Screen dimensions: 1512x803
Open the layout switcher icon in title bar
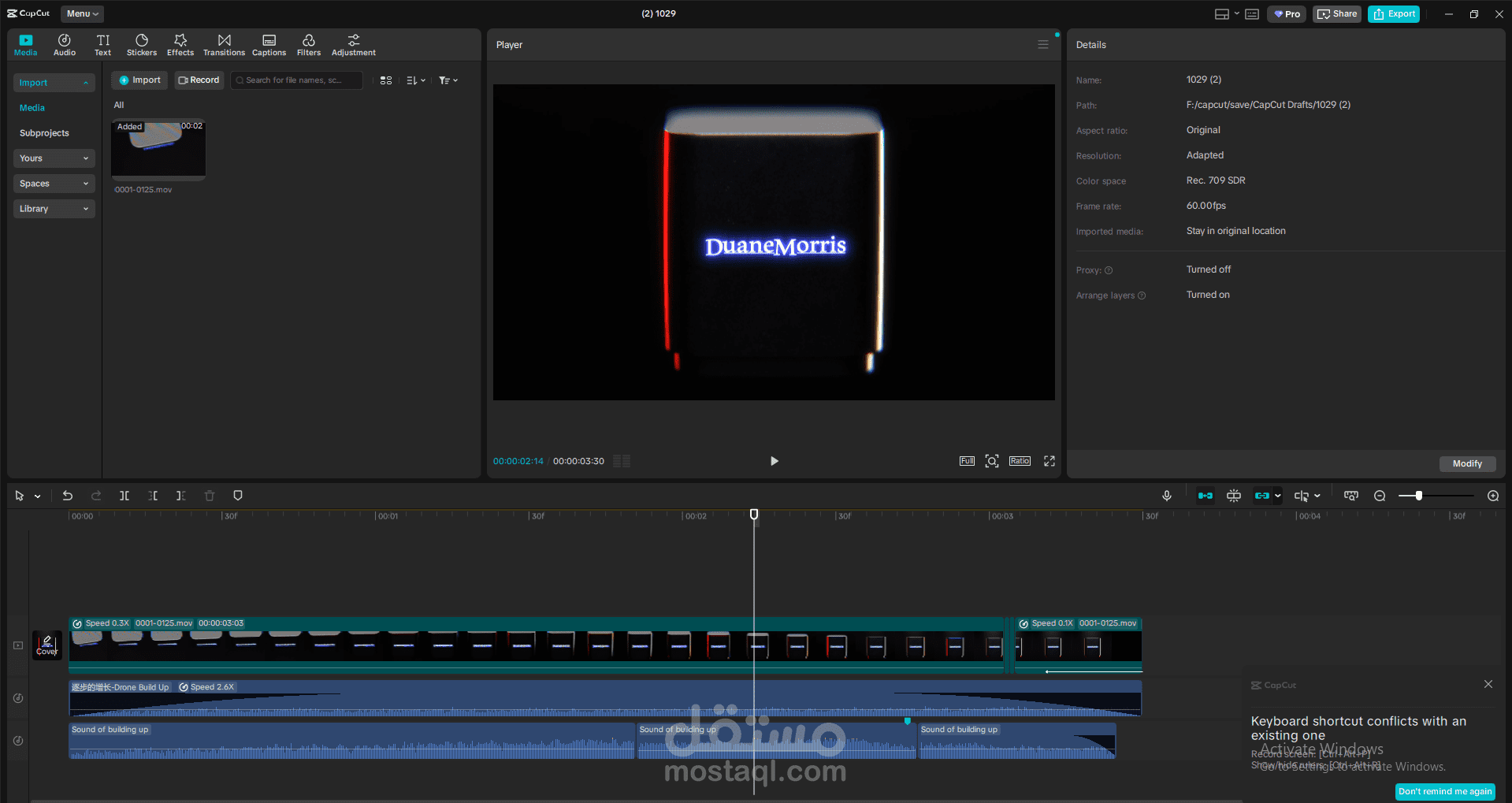coord(1222,14)
